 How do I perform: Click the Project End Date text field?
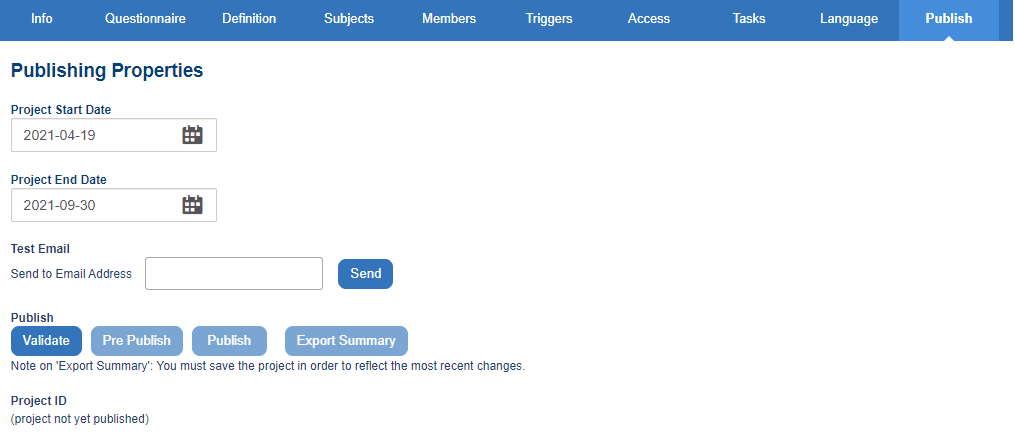[114, 205]
